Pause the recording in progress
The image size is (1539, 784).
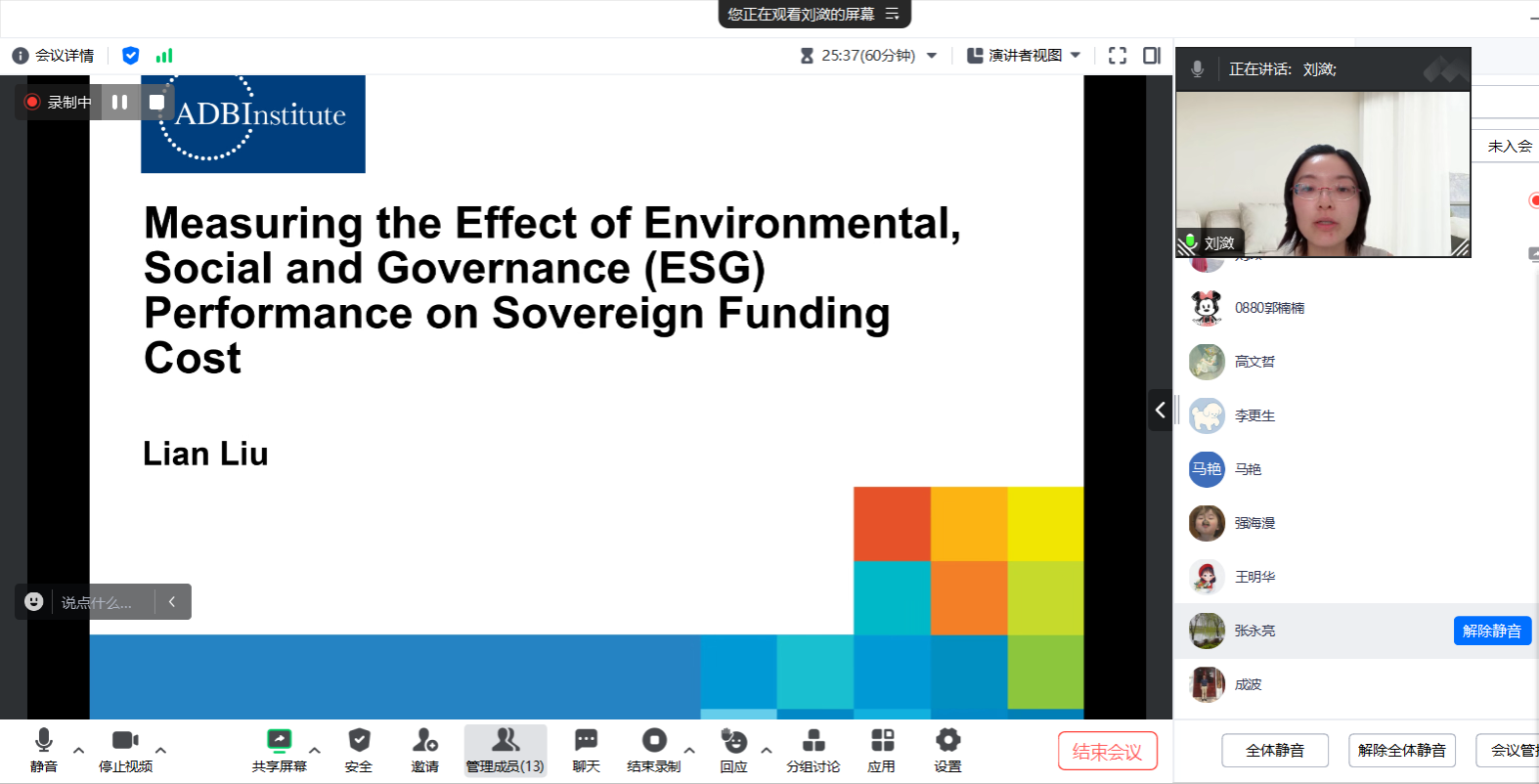119,102
